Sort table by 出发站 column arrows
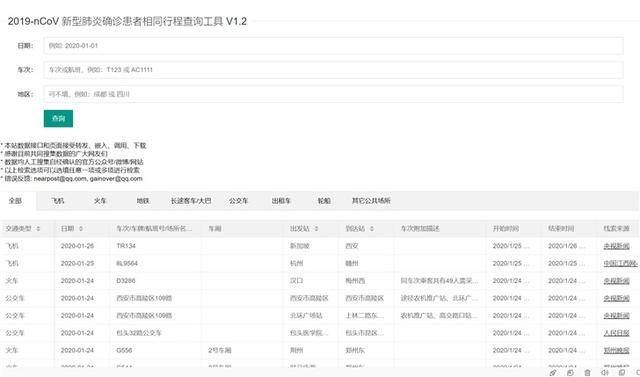This screenshot has width=640, height=377. coord(316,229)
